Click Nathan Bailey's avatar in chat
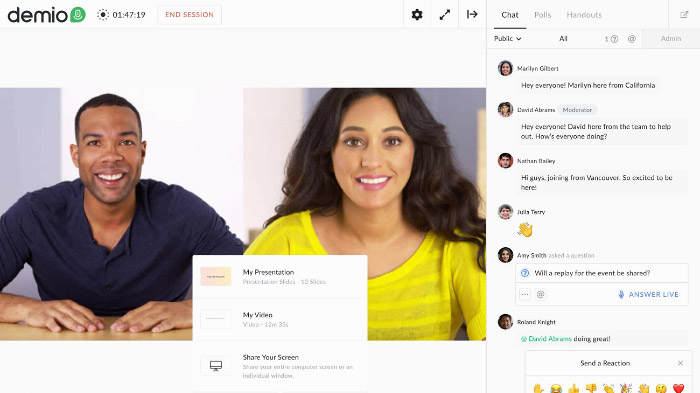This screenshot has width=700, height=393. pyautogui.click(x=505, y=160)
